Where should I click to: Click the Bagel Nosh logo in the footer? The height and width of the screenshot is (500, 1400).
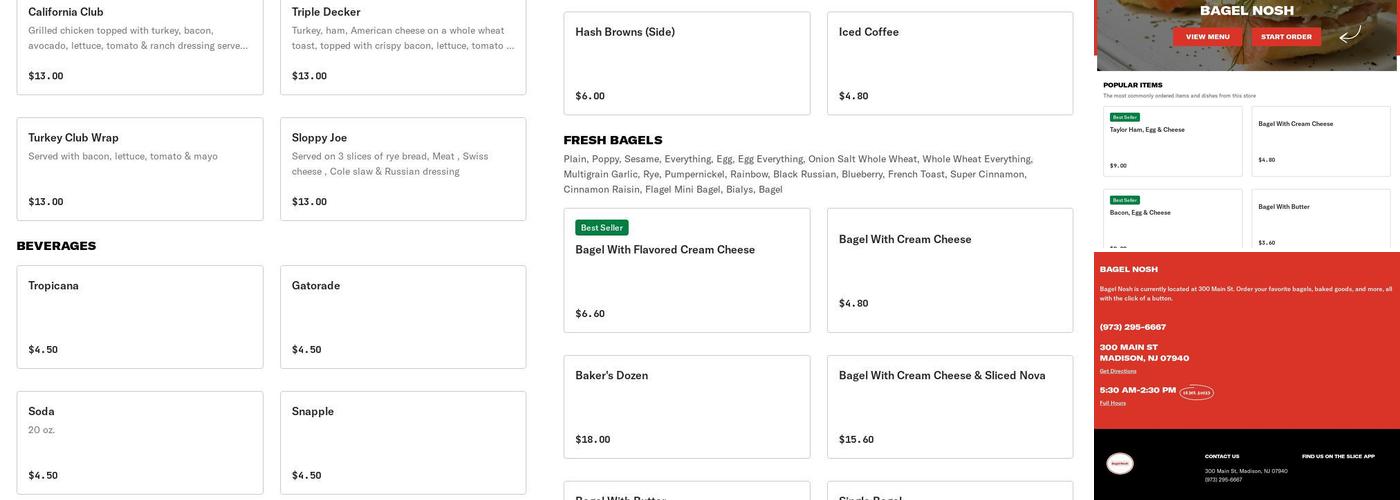click(1119, 463)
